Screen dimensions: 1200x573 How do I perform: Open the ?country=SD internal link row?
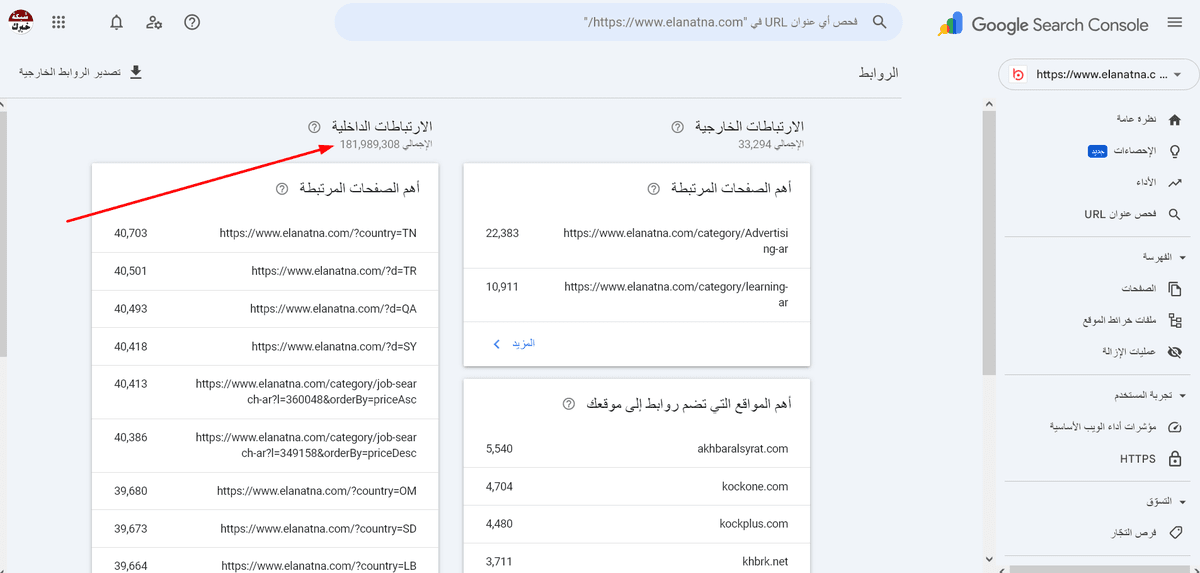265,529
